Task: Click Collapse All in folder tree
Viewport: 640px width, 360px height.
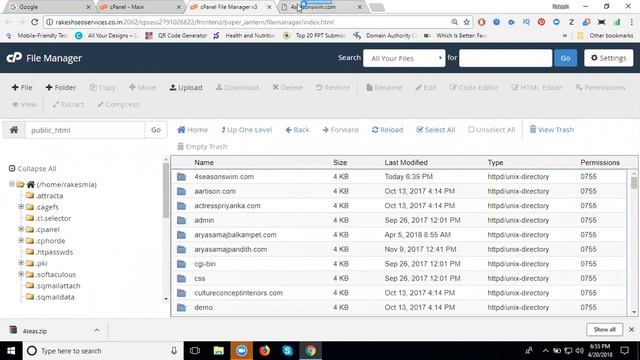Action: click(x=33, y=169)
